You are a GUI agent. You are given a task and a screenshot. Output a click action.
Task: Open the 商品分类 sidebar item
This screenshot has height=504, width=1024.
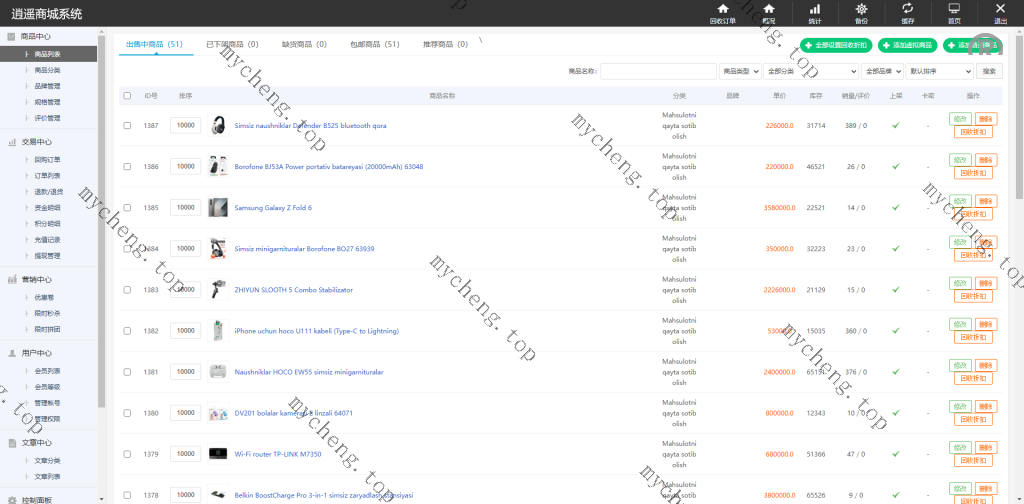coord(47,70)
